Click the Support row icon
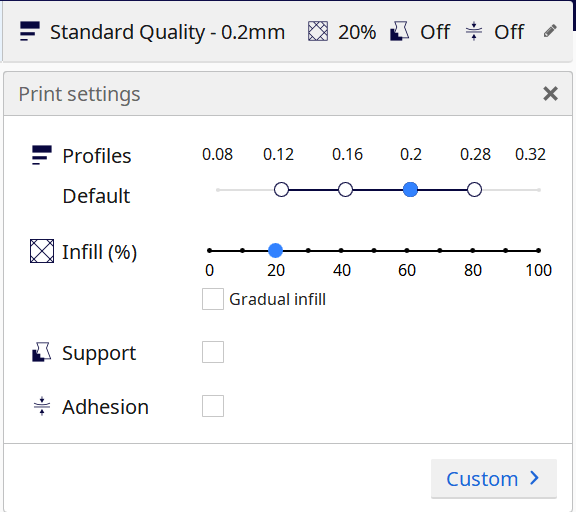This screenshot has width=576, height=512. click(42, 353)
